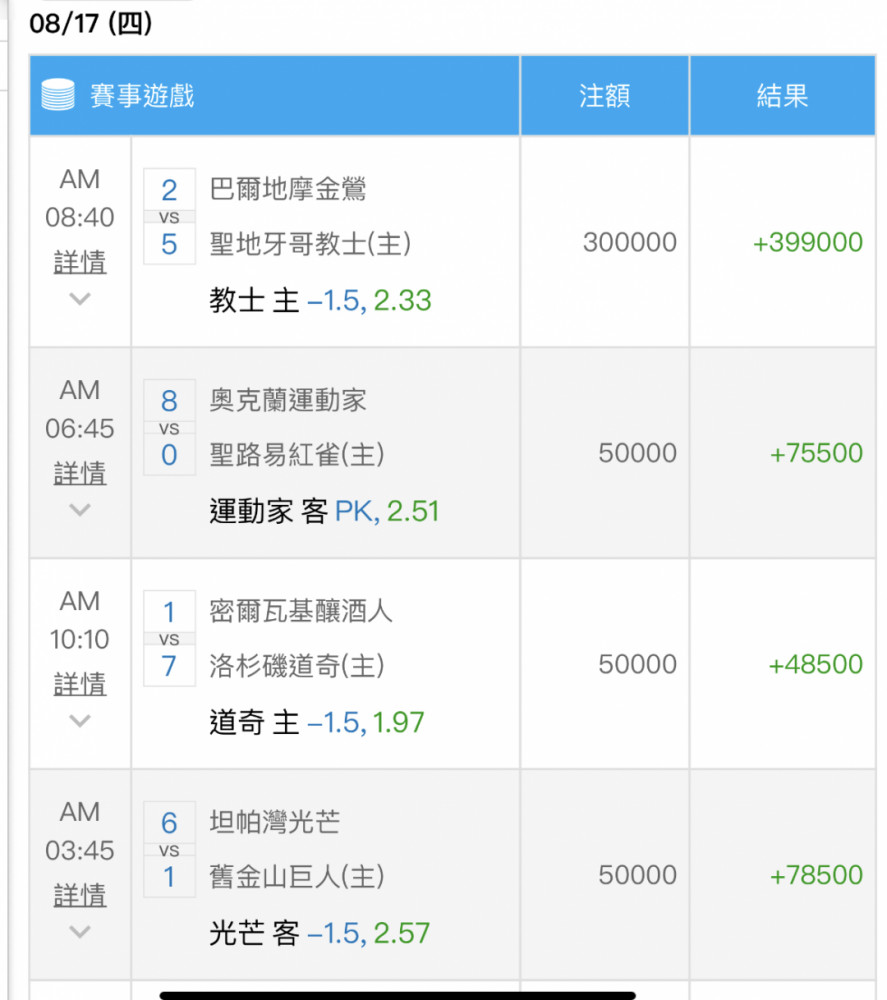Click the 注額 column header
Image resolution: width=887 pixels, height=1000 pixels.
coord(604,96)
